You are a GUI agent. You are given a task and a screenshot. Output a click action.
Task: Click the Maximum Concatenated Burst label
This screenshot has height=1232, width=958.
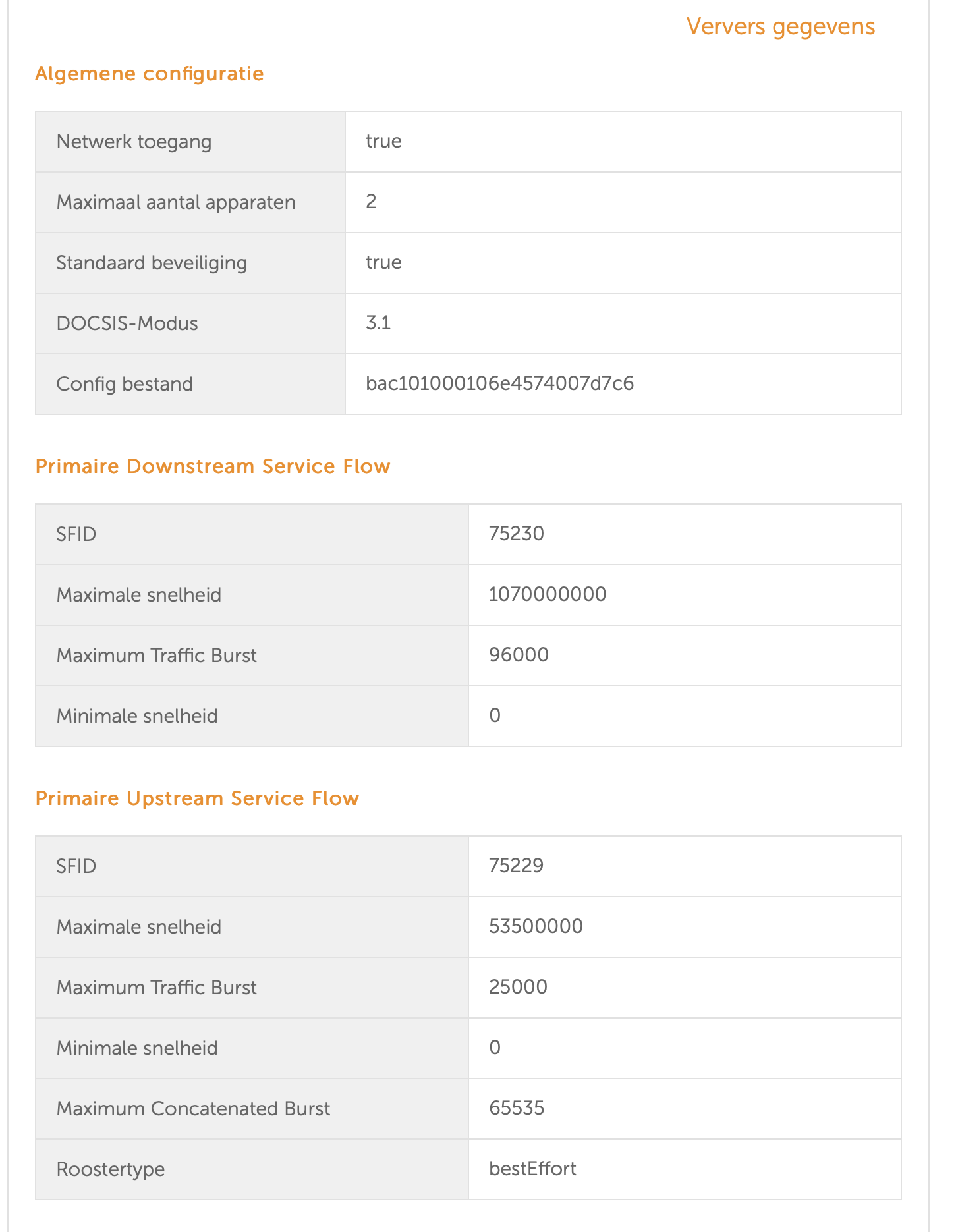click(x=193, y=1109)
